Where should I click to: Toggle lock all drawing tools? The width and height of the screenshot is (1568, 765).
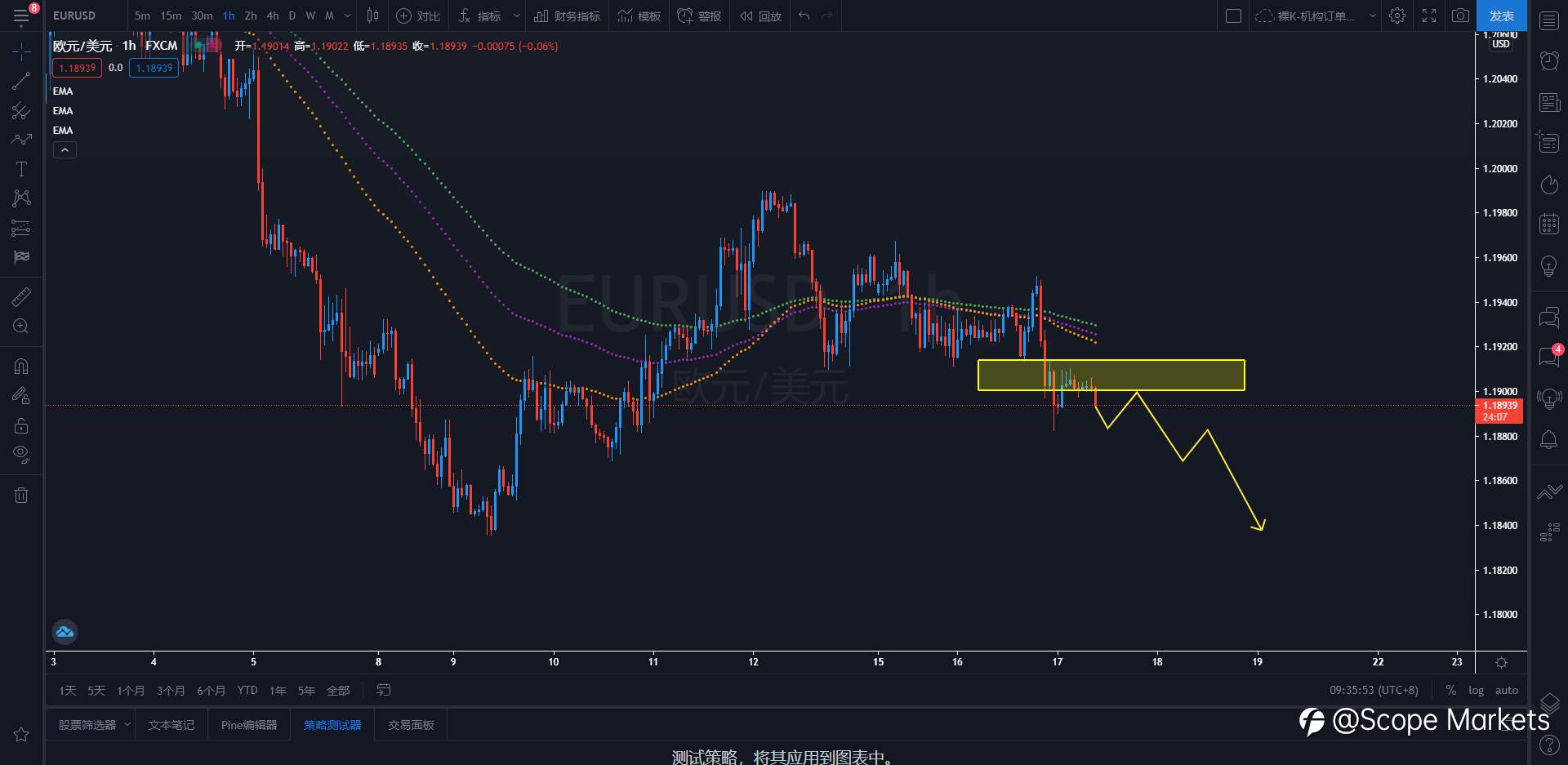coord(21,425)
